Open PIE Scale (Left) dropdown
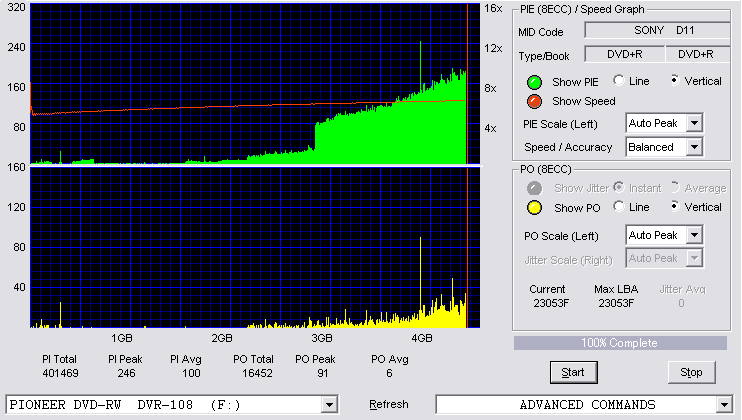This screenshot has width=742, height=420. [x=694, y=123]
